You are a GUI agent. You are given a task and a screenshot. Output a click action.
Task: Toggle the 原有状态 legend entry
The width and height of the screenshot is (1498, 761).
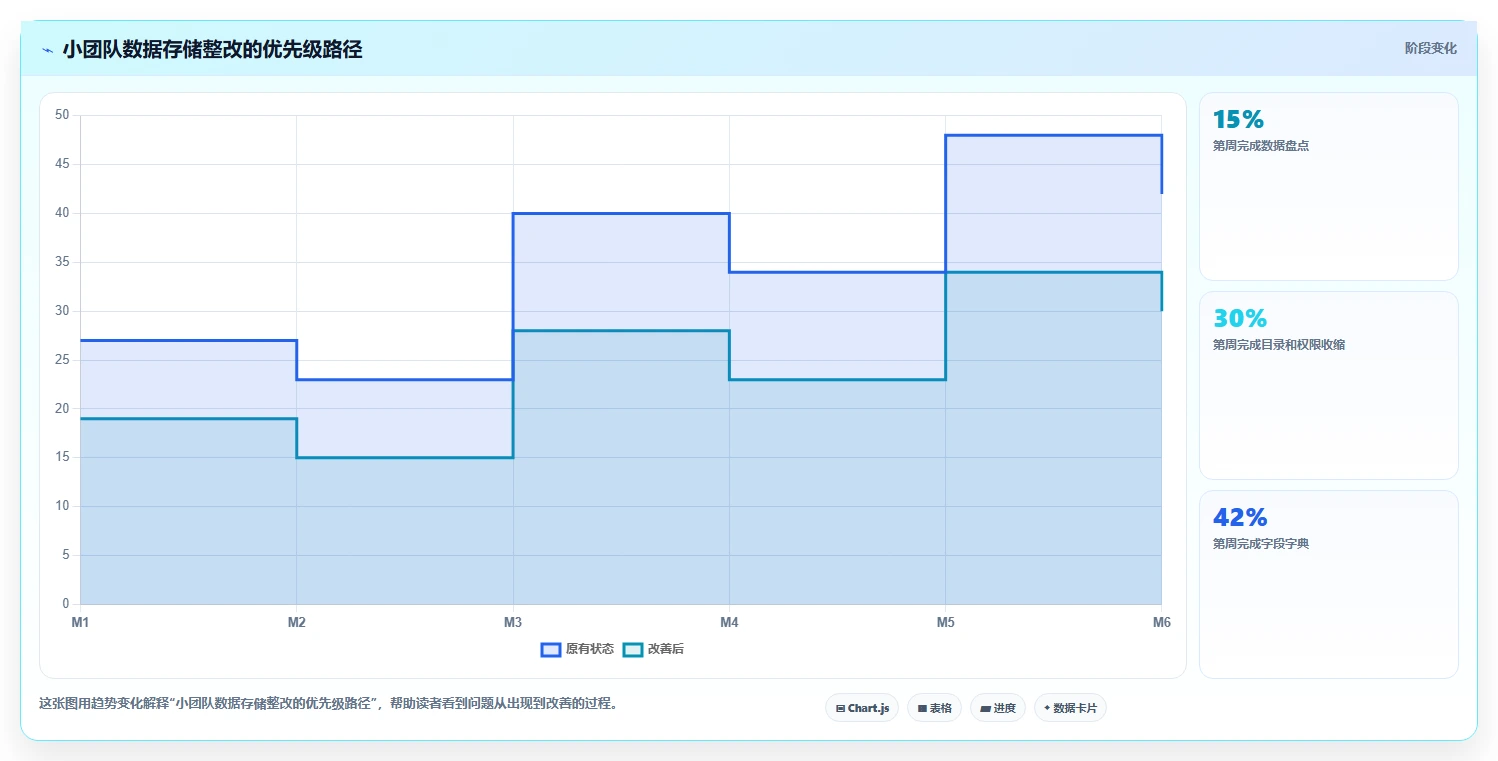[577, 649]
